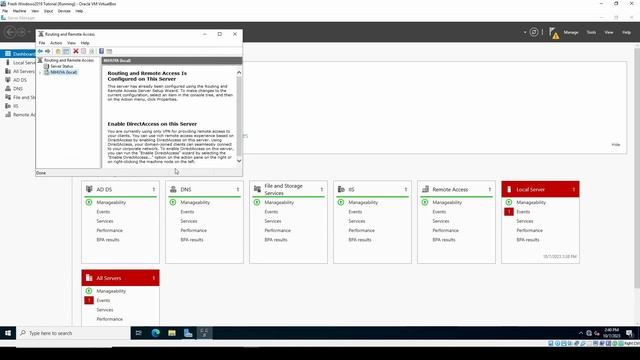Toggle the Show/Hide Console Tree toolbar icon

[x=66, y=51]
